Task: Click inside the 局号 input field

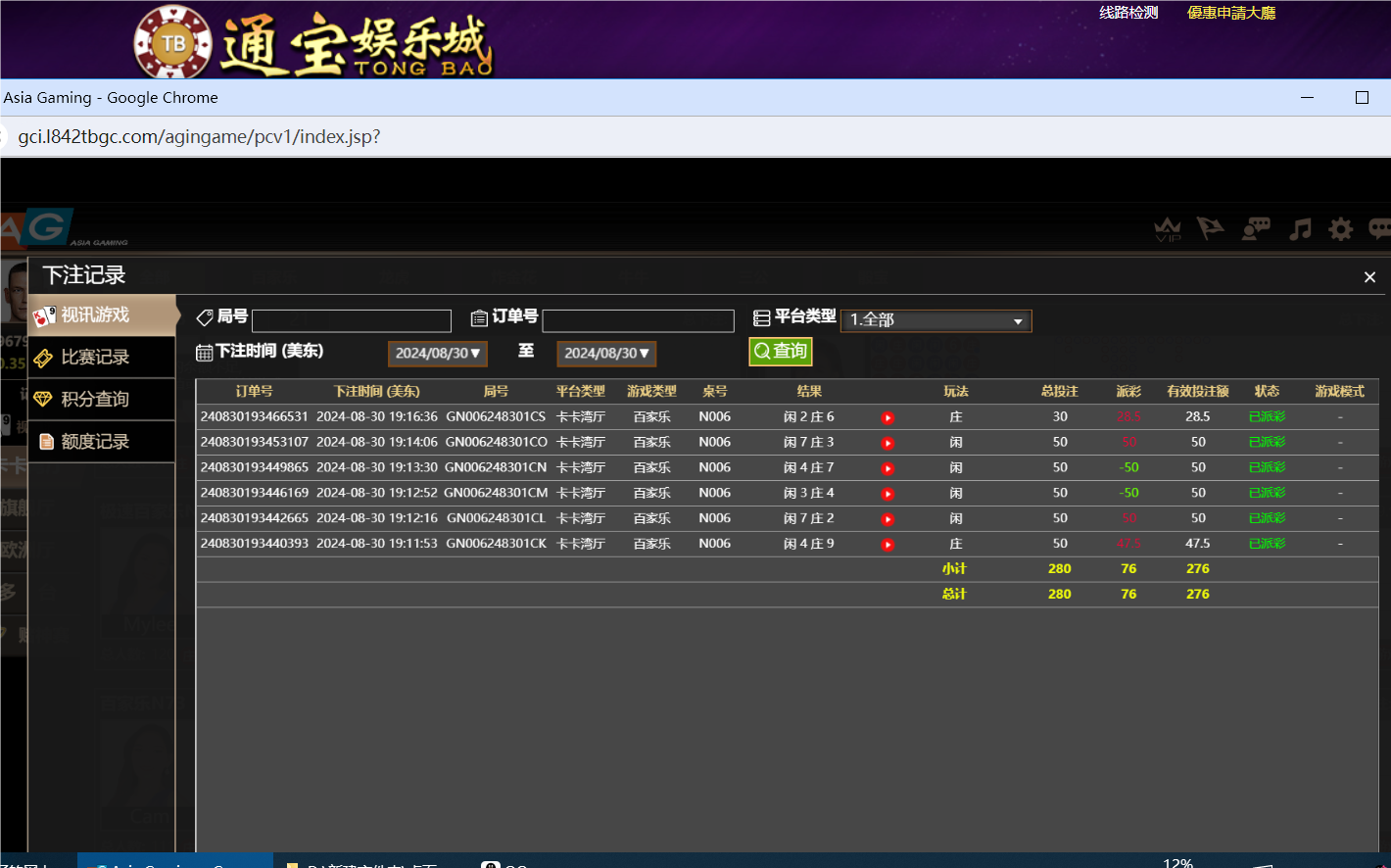Action: point(351,320)
